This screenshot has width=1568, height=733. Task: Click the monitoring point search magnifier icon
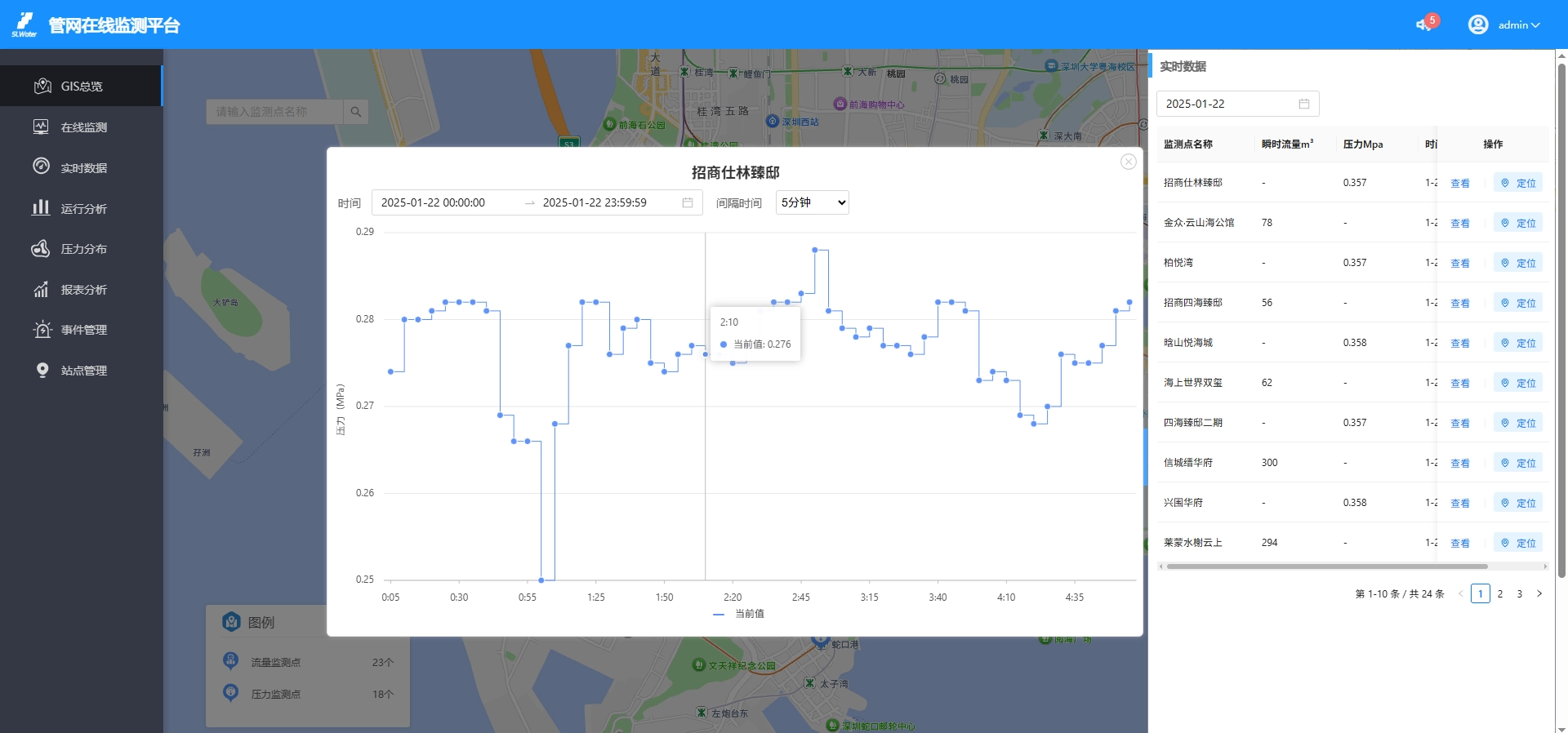click(356, 112)
